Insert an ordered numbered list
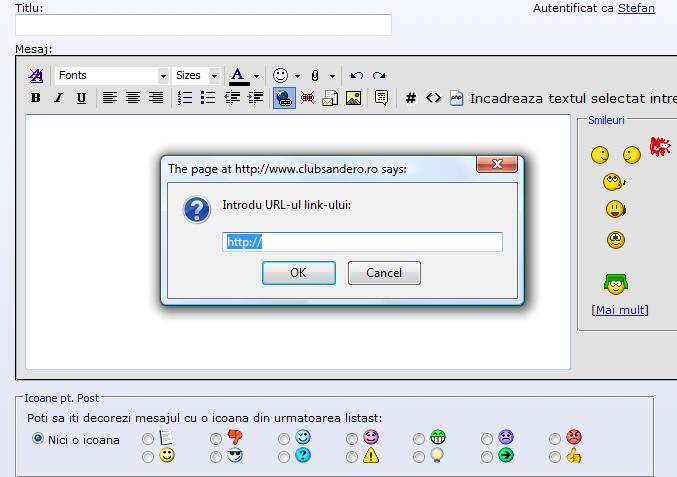 pos(185,98)
